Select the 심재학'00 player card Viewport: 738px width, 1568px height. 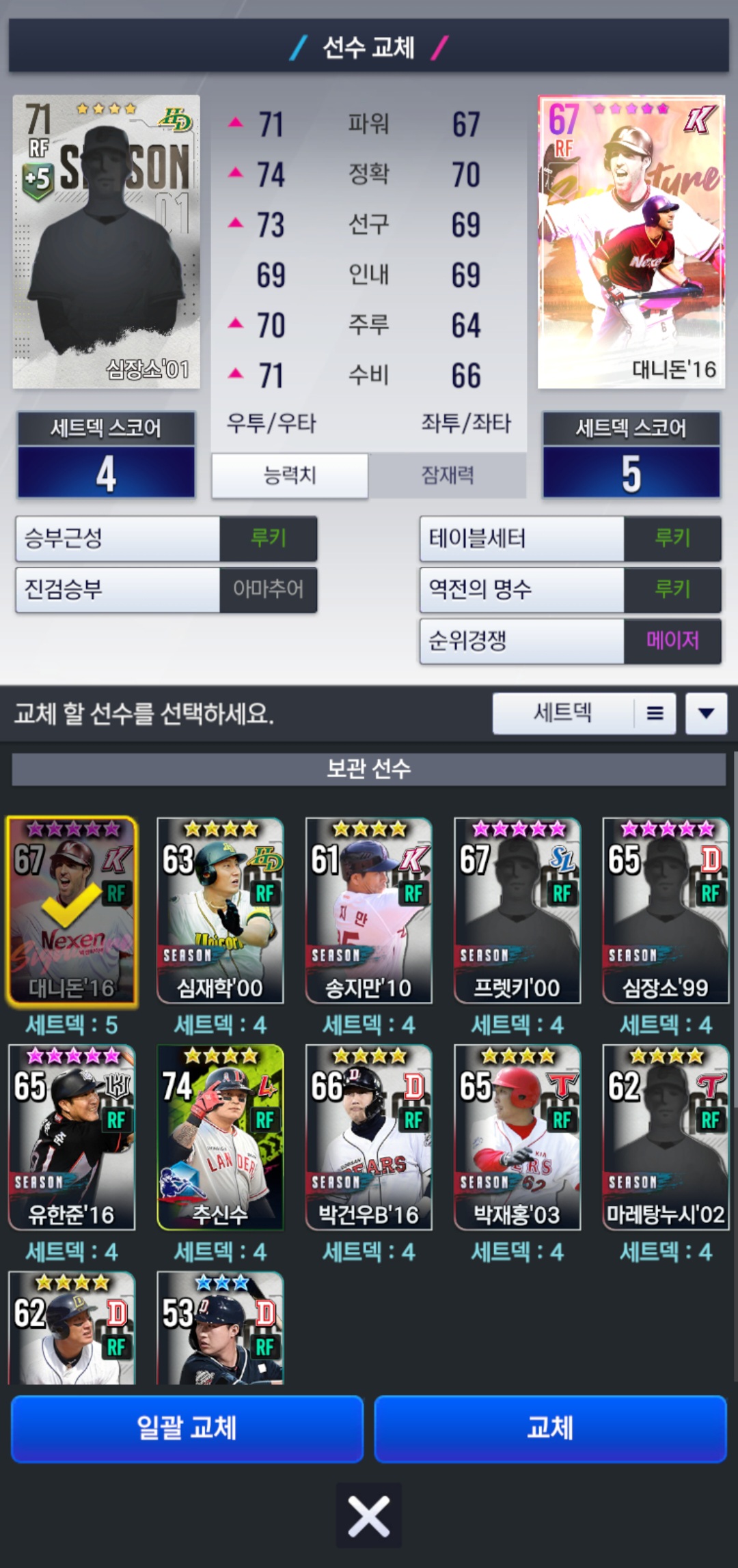[220, 911]
